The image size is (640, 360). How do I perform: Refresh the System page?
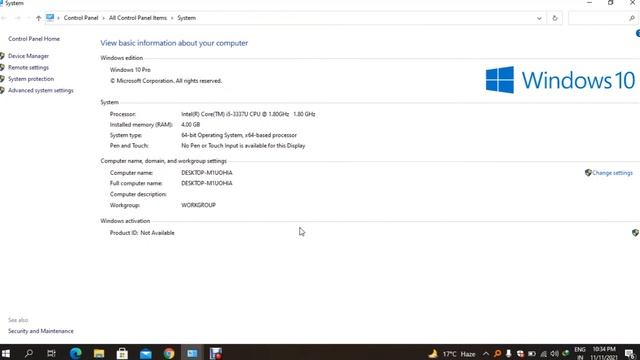point(554,18)
